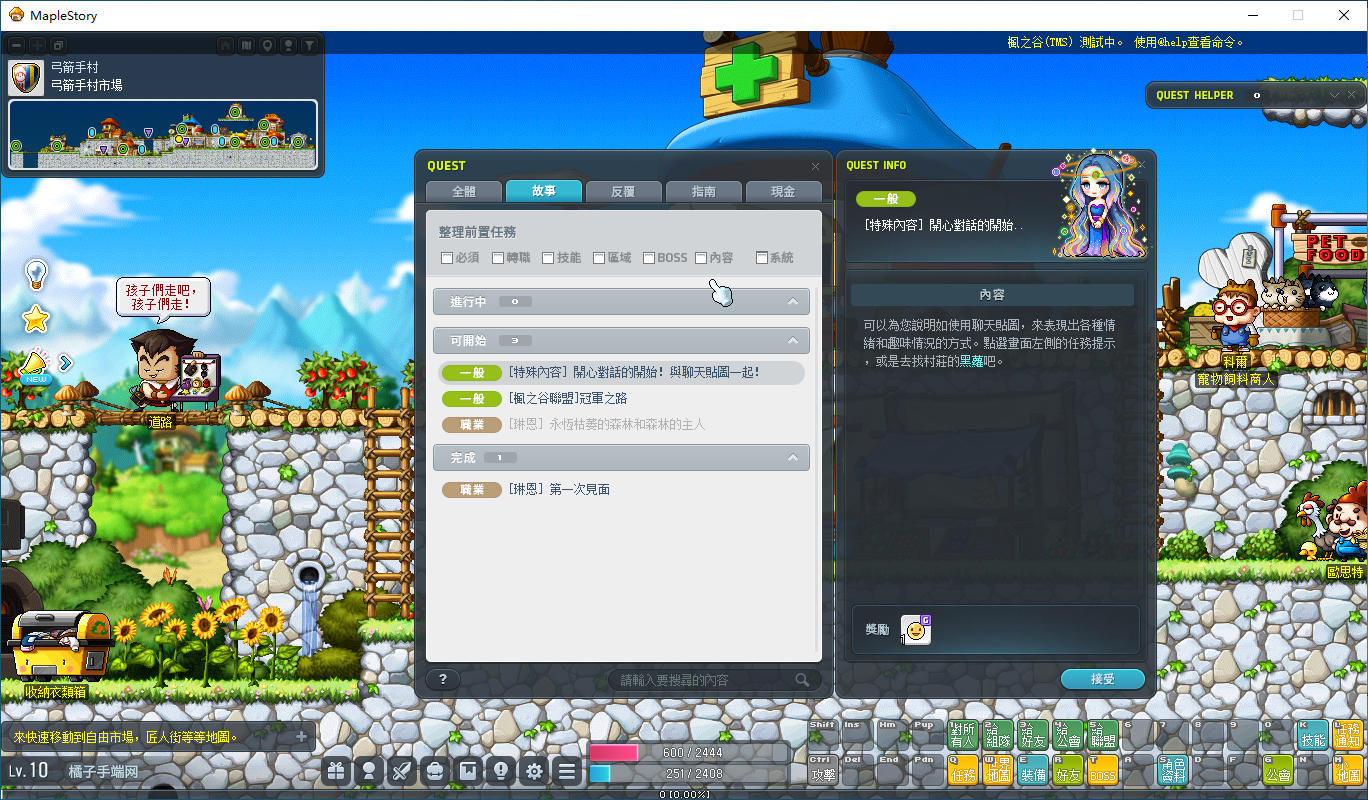Open the gift box cash shop icon
Image resolution: width=1368 pixels, height=800 pixels.
pyautogui.click(x=336, y=770)
